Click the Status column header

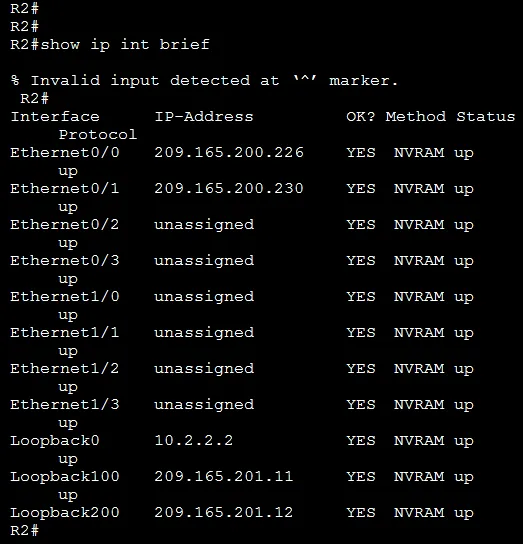coord(486,117)
